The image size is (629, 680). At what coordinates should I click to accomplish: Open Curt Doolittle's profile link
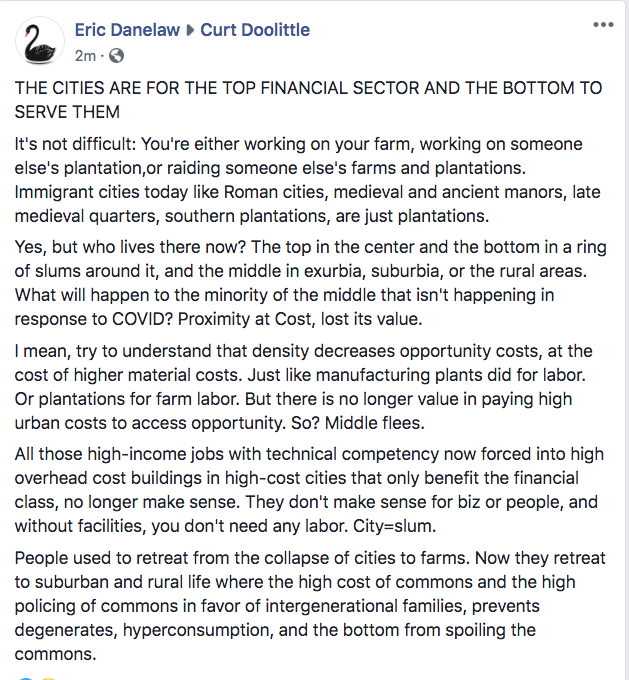coord(255,30)
